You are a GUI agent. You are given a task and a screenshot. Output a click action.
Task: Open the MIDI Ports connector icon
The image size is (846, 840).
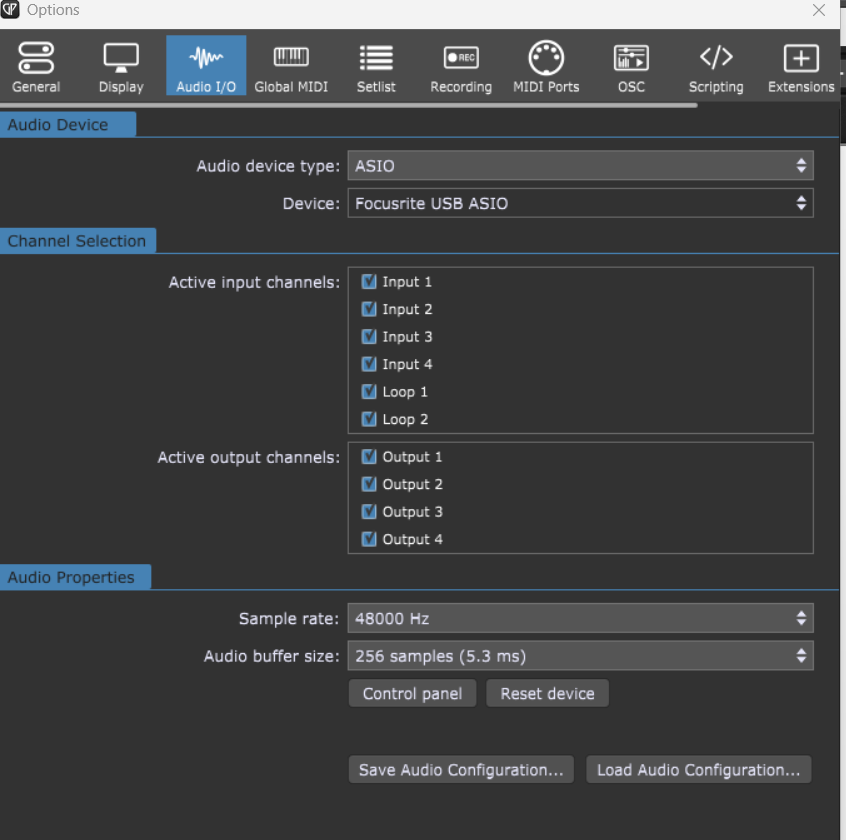click(x=546, y=58)
